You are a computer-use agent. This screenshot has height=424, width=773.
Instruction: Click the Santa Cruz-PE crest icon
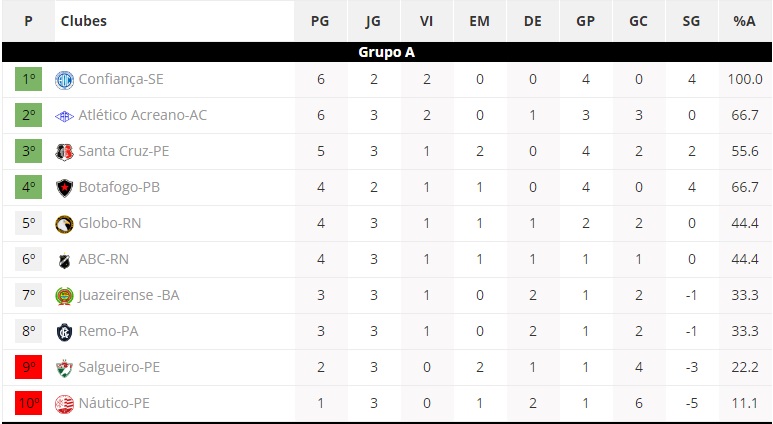(x=64, y=152)
